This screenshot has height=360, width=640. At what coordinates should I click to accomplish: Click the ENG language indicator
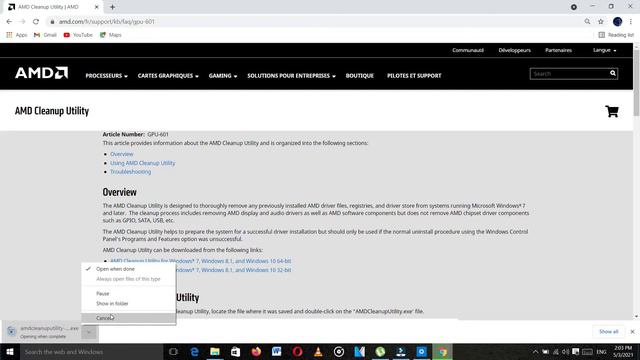(602, 352)
